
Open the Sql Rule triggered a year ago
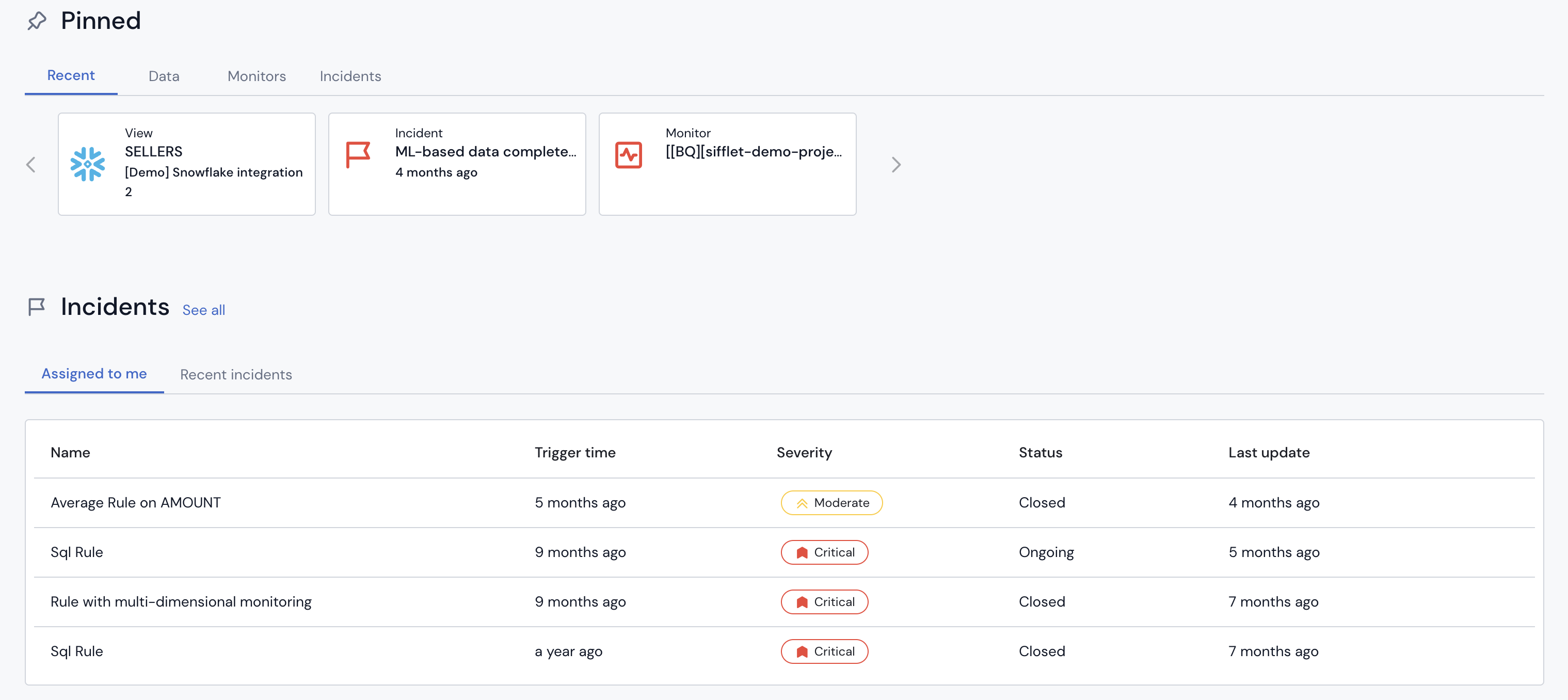point(77,651)
